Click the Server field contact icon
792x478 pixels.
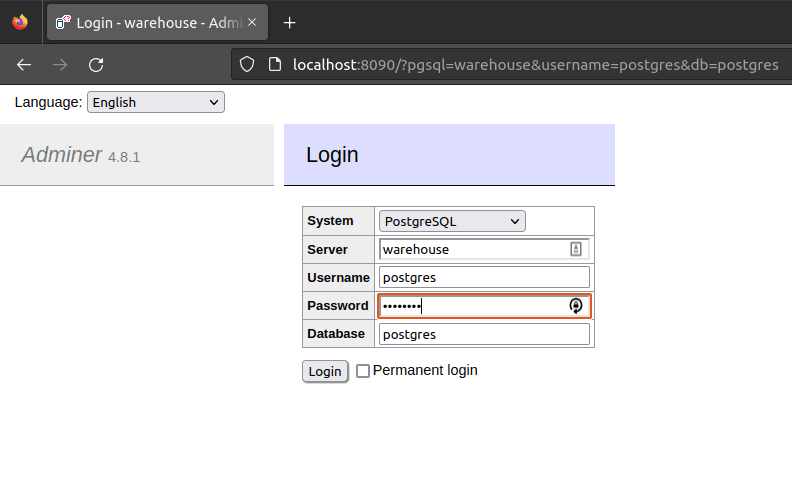576,249
